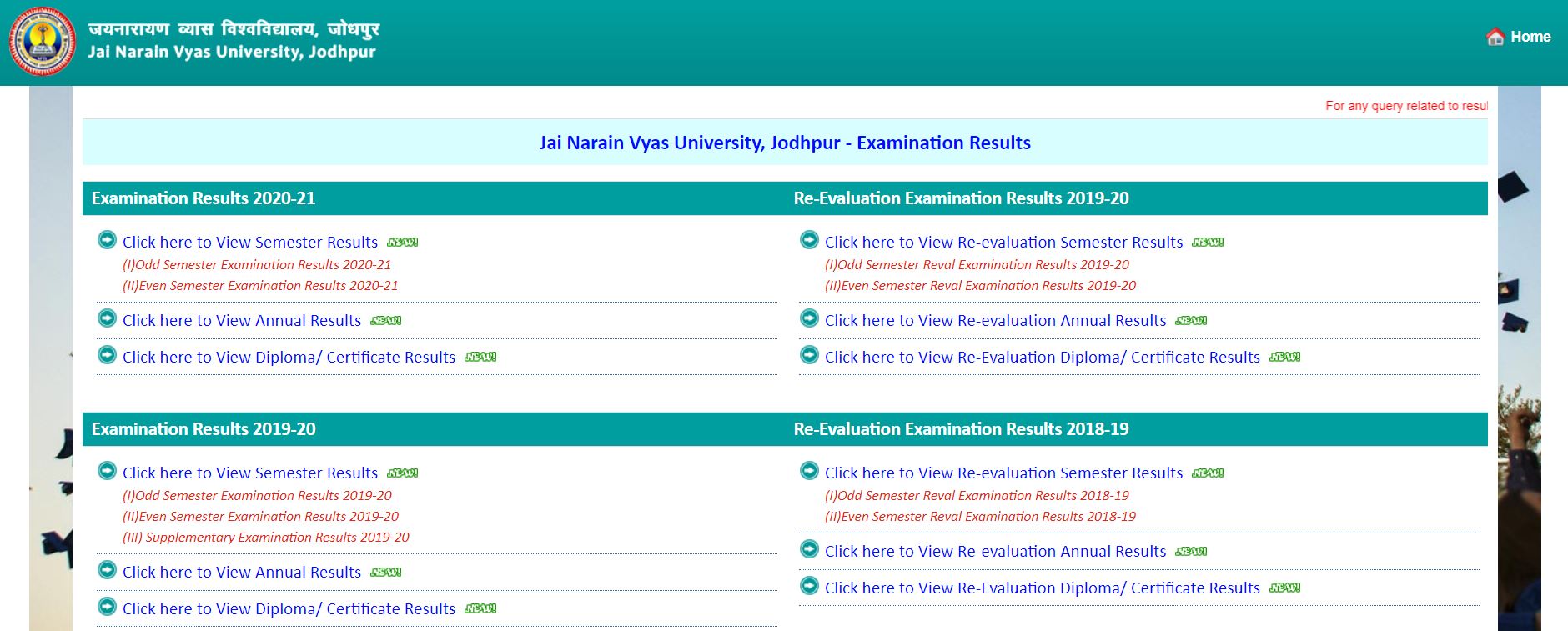1568x631 pixels.
Task: Click NEW badge after 2020-21 Diploma/Certificate Results
Action: coord(480,358)
